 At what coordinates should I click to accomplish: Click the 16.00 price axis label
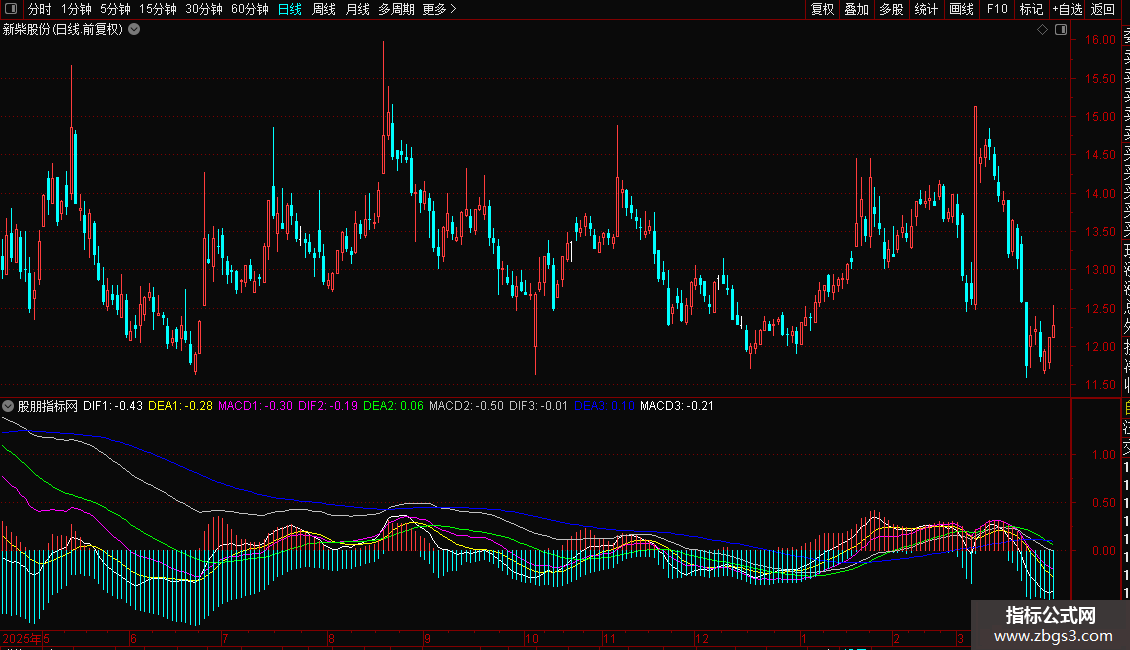point(1100,40)
